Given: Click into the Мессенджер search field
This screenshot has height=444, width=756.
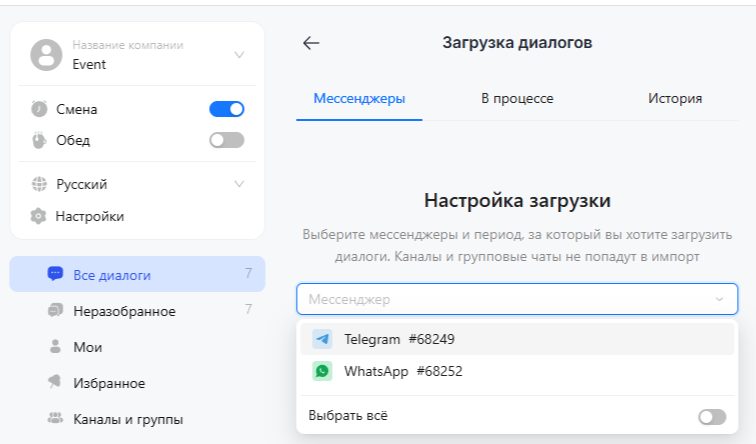Looking at the screenshot, I should (500, 299).
